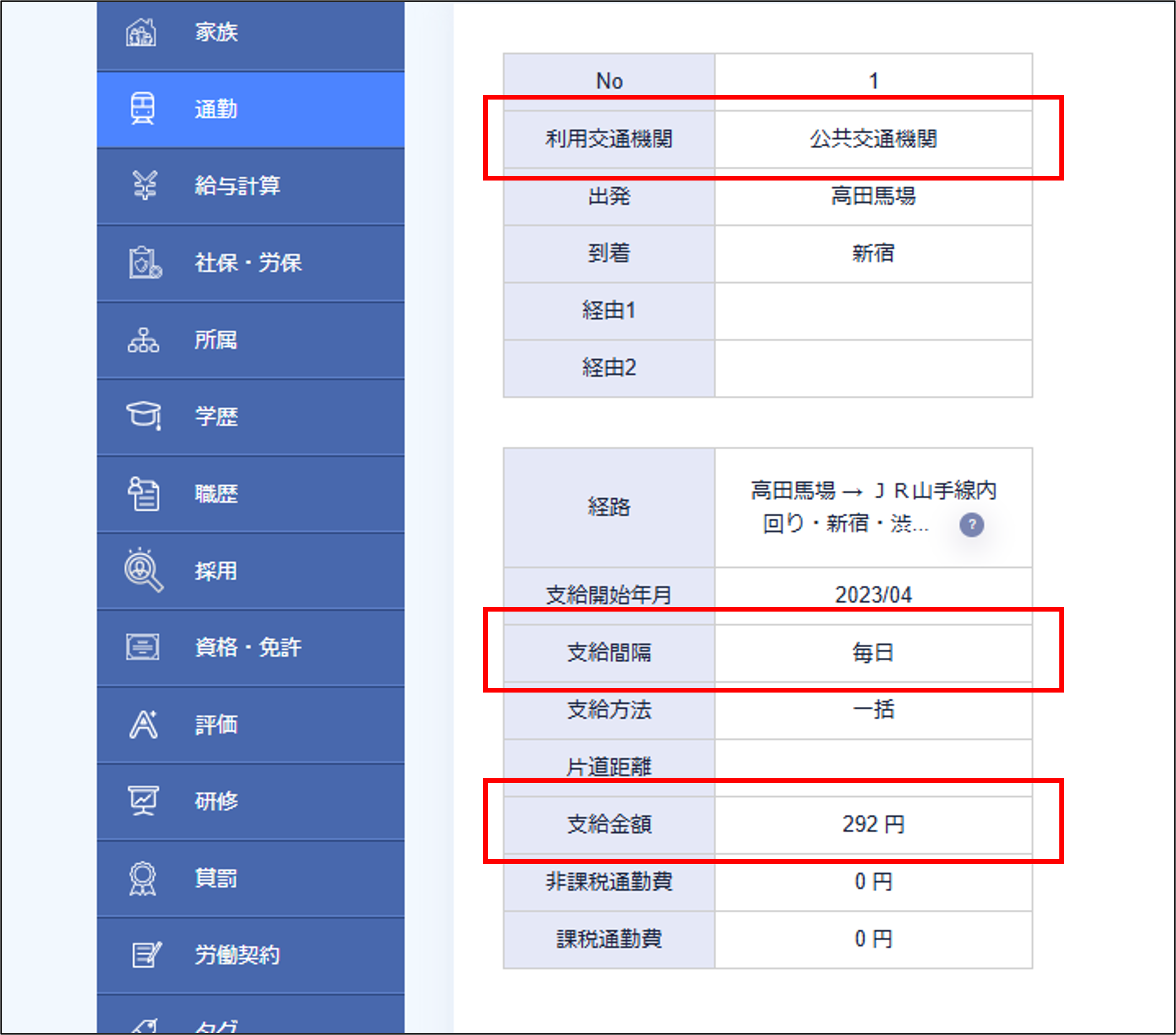Click the 片道距離 label
Image resolution: width=1176 pixels, height=1035 pixels.
609,767
